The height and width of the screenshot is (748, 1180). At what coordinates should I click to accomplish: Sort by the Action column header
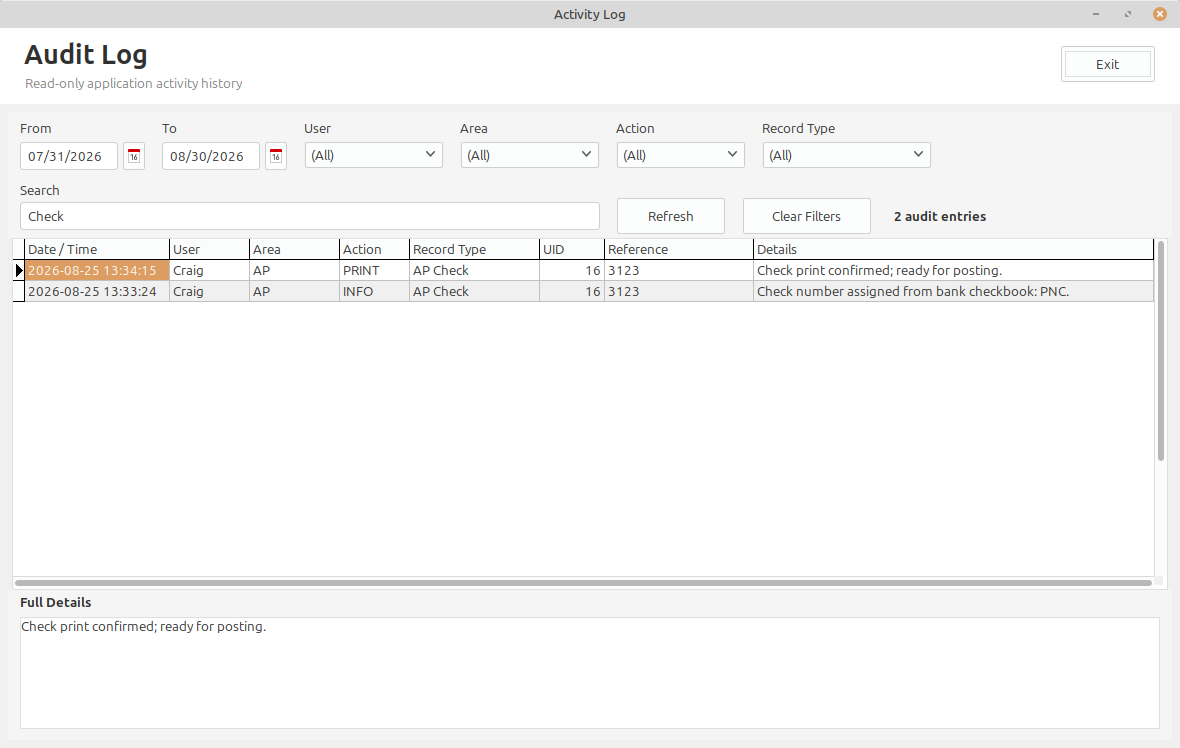(x=374, y=249)
